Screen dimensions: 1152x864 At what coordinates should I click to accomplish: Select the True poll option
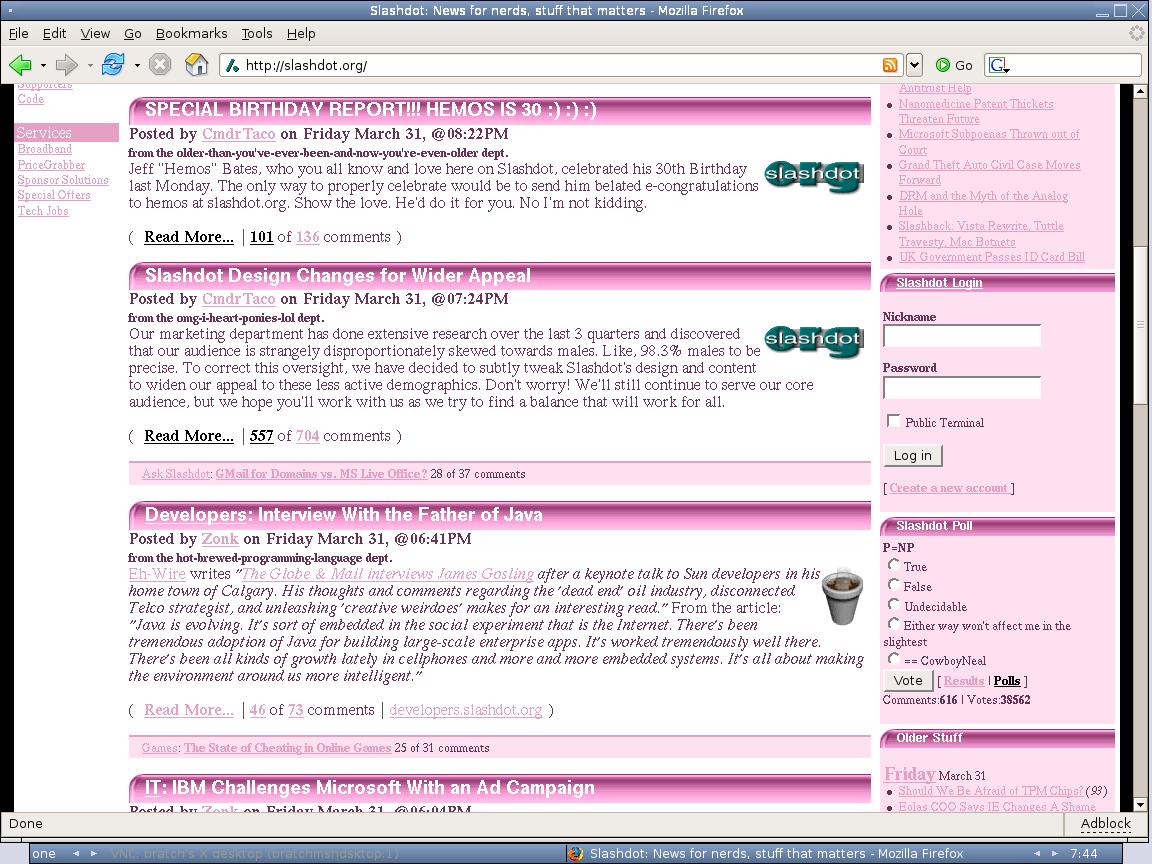click(x=893, y=565)
